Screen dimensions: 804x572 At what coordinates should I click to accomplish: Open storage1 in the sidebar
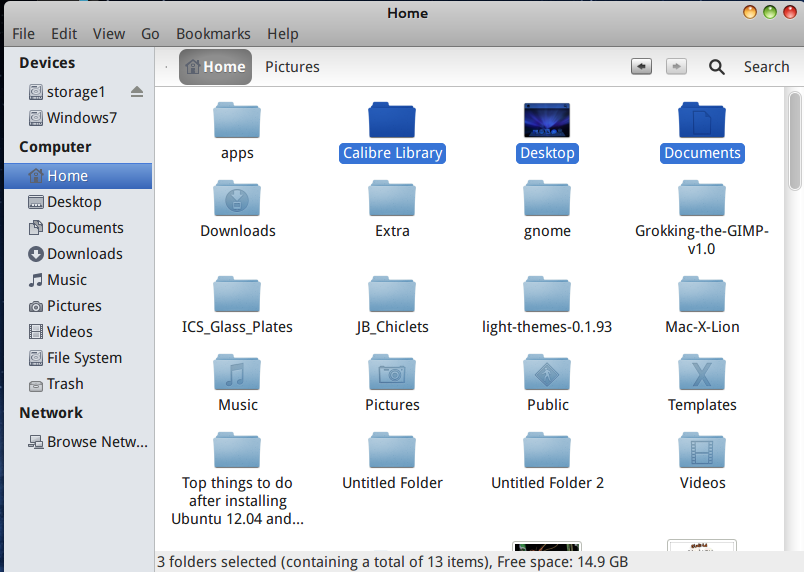point(67,92)
